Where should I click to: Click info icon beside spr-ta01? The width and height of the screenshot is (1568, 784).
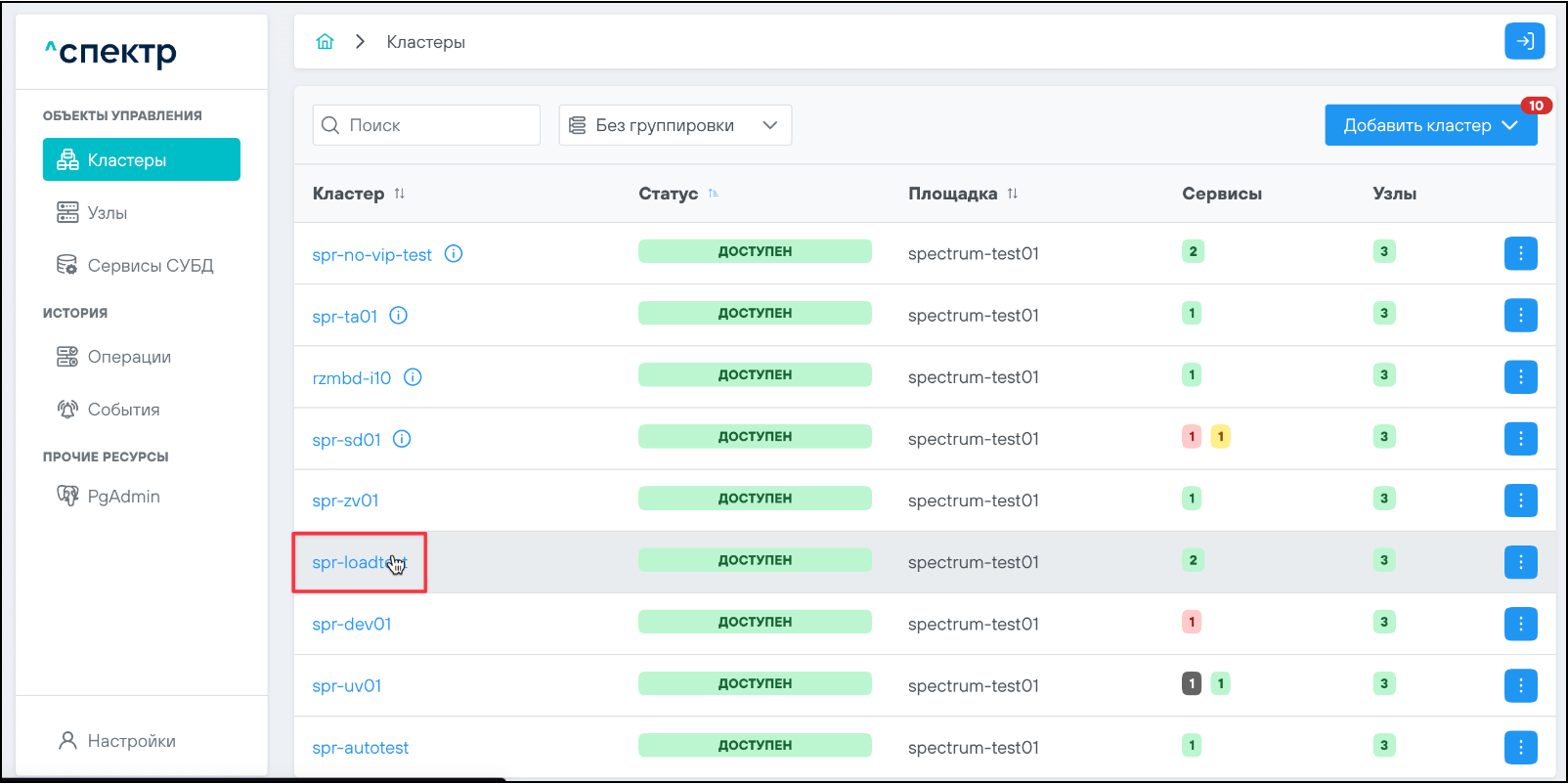click(x=399, y=316)
